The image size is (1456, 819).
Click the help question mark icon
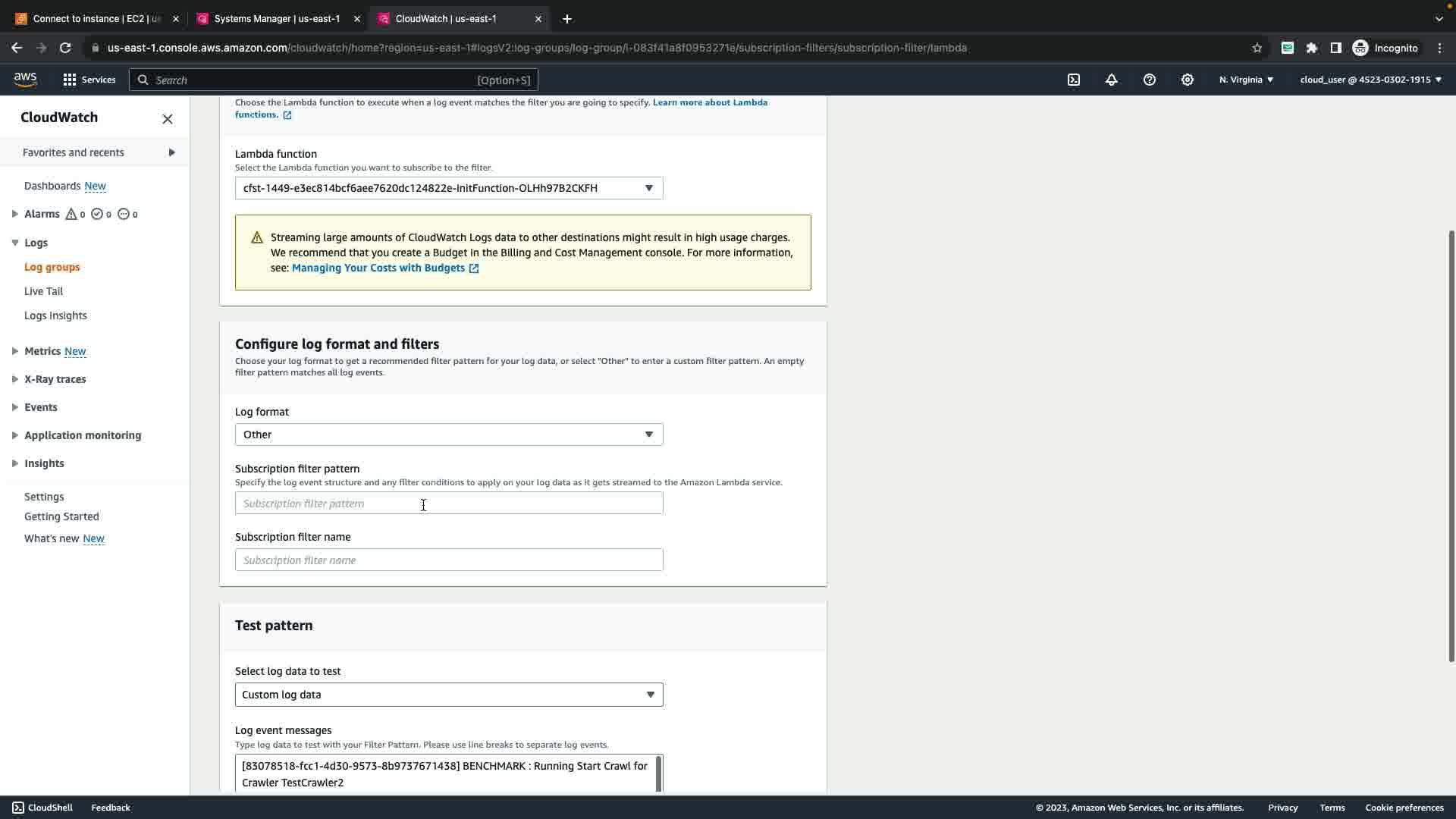[x=1150, y=80]
